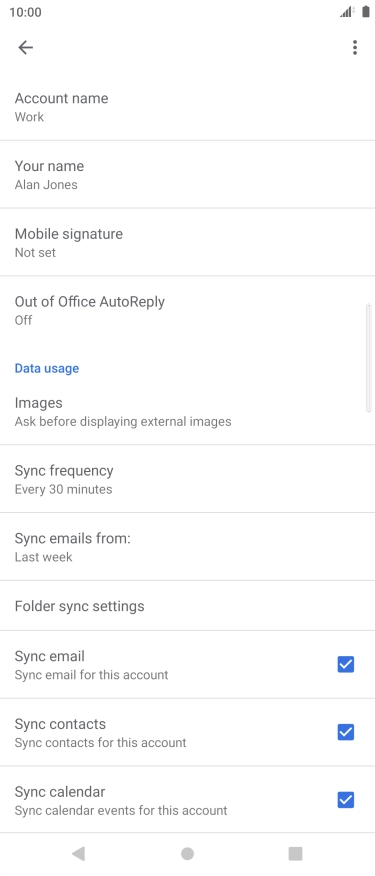This screenshot has width=375, height=876.
Task: Edit the Account name Work
Action: pos(187,107)
